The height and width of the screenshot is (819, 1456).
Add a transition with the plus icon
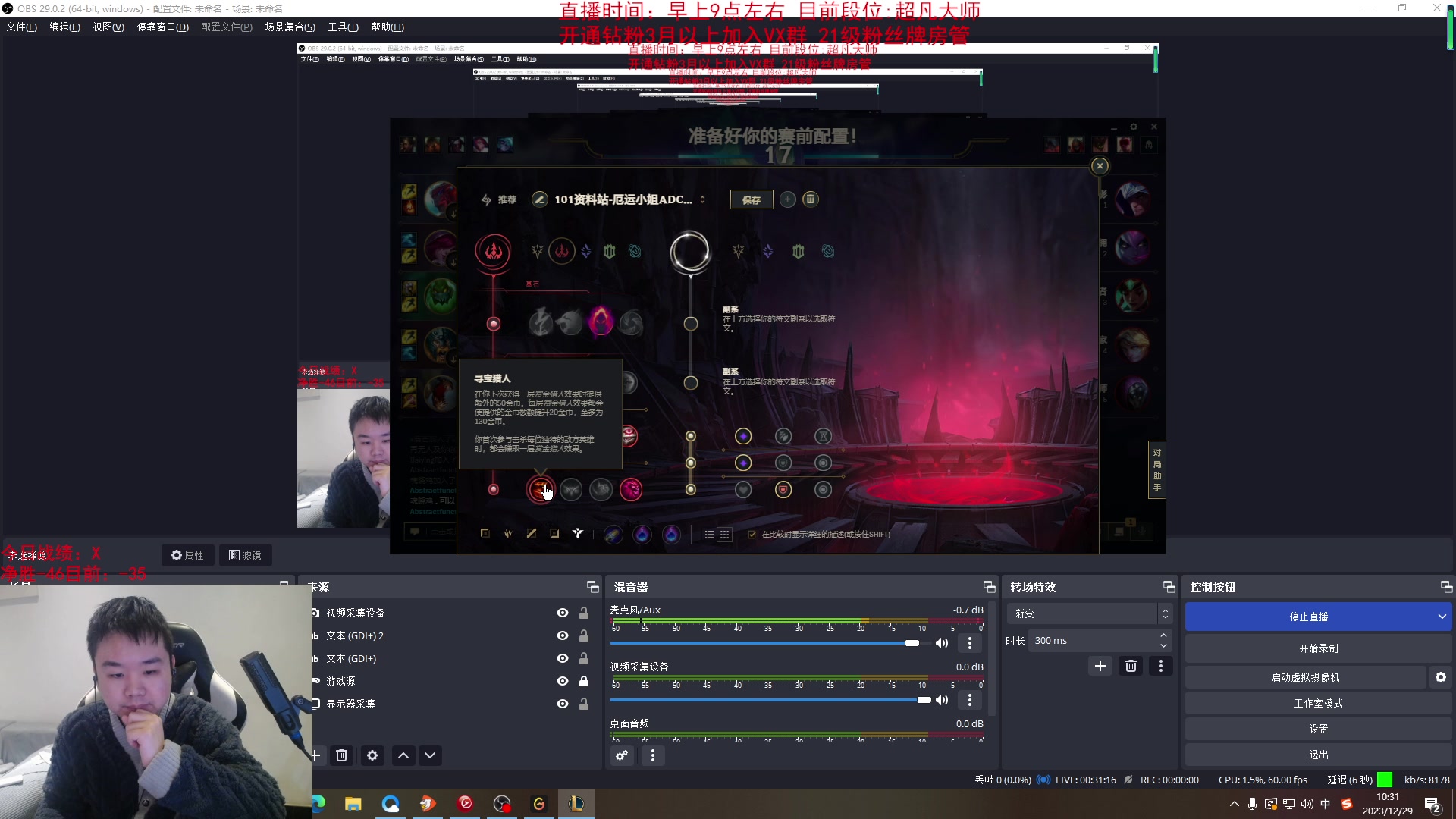(x=1100, y=666)
